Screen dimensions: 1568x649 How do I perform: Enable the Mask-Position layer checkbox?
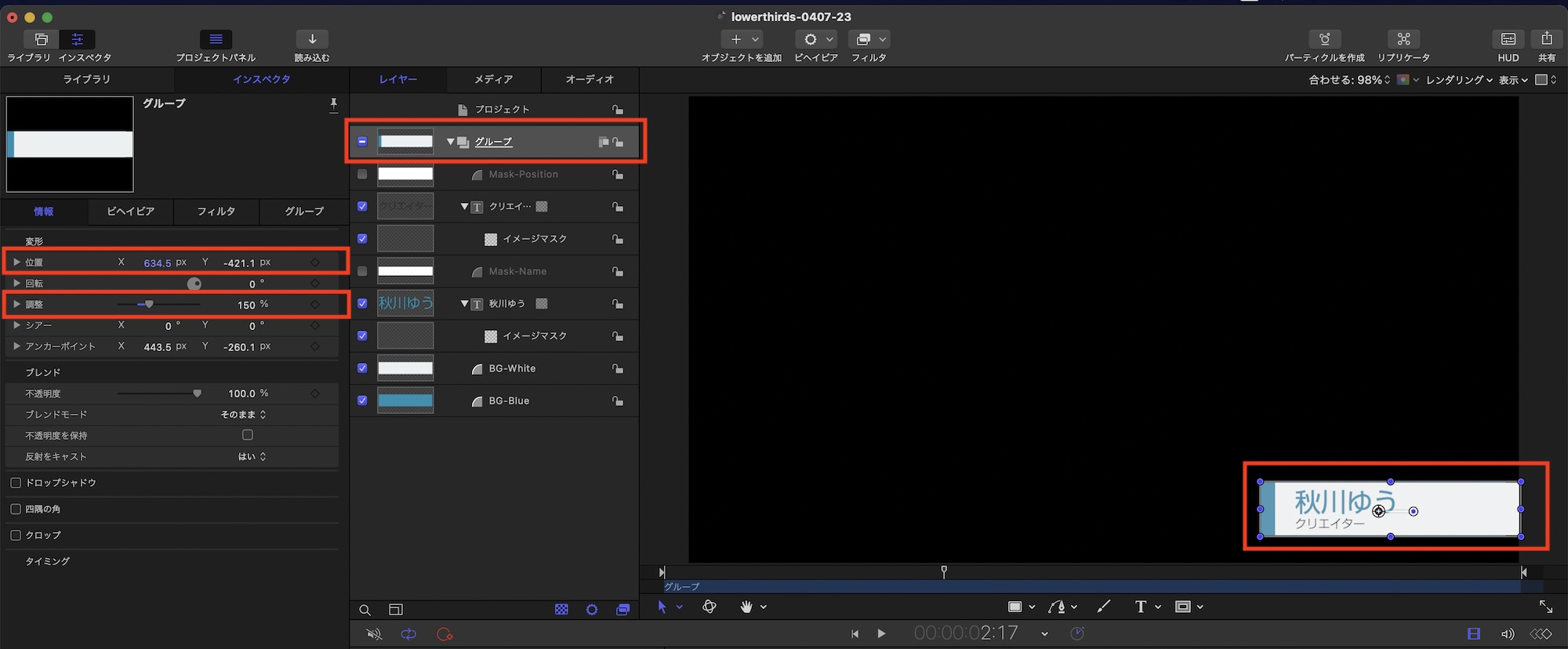(x=362, y=174)
